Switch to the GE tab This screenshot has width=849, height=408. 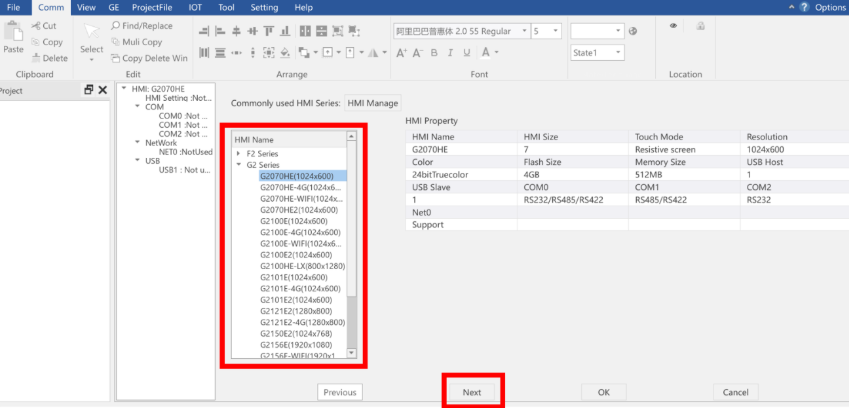[114, 8]
